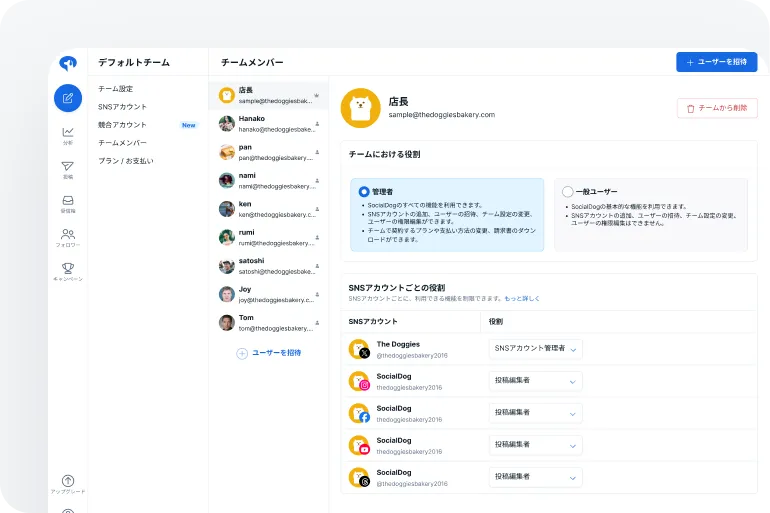Open the プラン / お支払い menu item
Screen dimensions: 770x513
tap(126, 161)
